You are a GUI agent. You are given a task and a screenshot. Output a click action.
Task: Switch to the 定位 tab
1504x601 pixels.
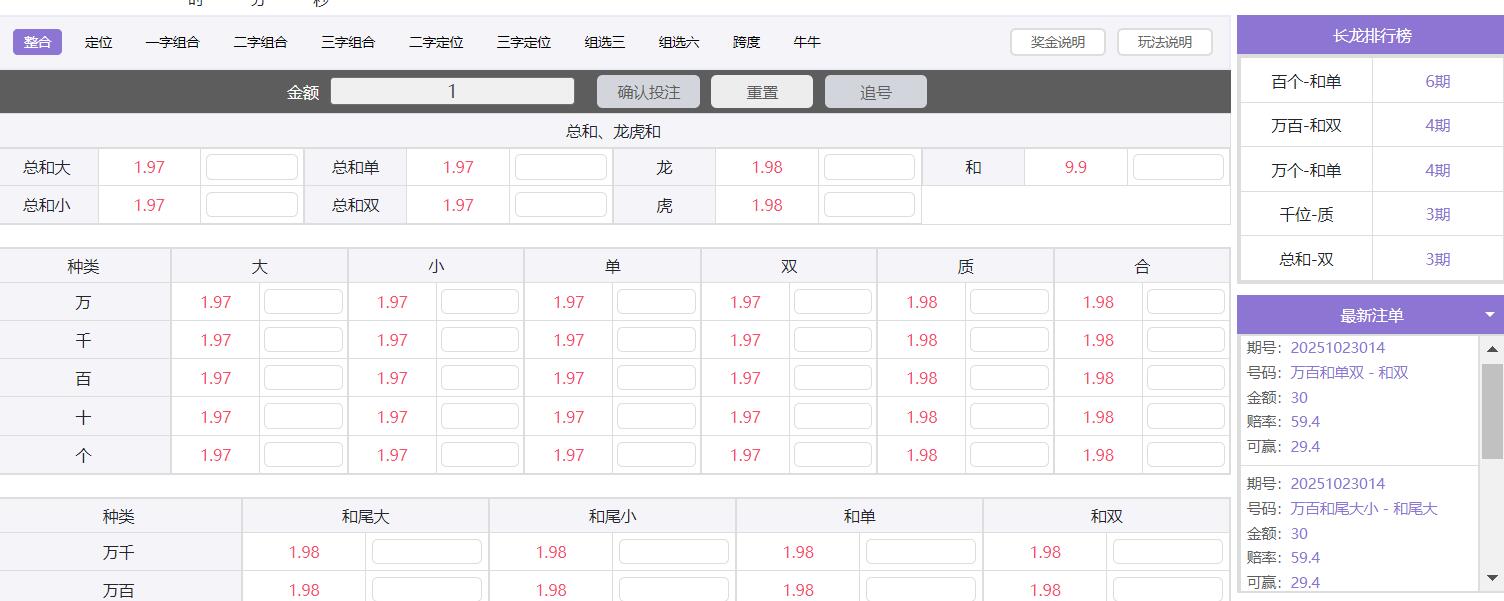[x=98, y=42]
